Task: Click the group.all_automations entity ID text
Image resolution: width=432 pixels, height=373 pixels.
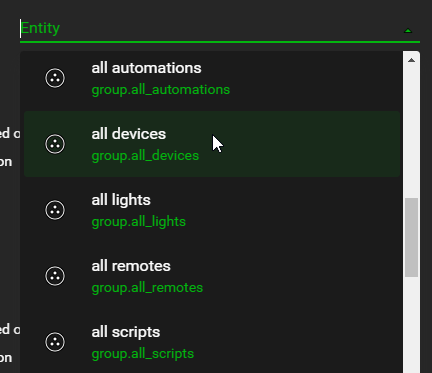Action: pyautogui.click(x=161, y=90)
